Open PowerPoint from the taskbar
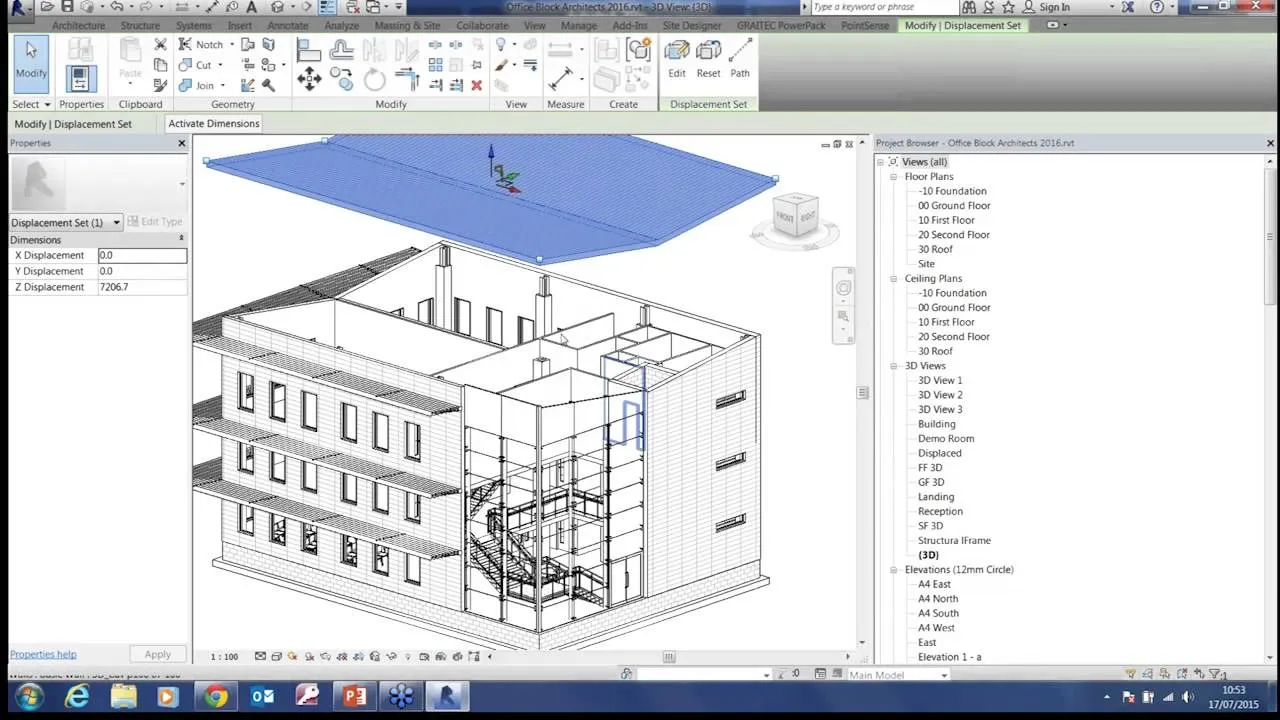The image size is (1280, 720). pos(354,697)
